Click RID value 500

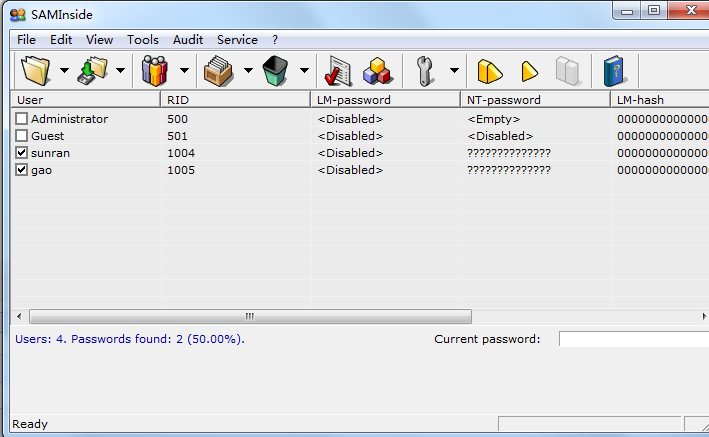pyautogui.click(x=177, y=119)
